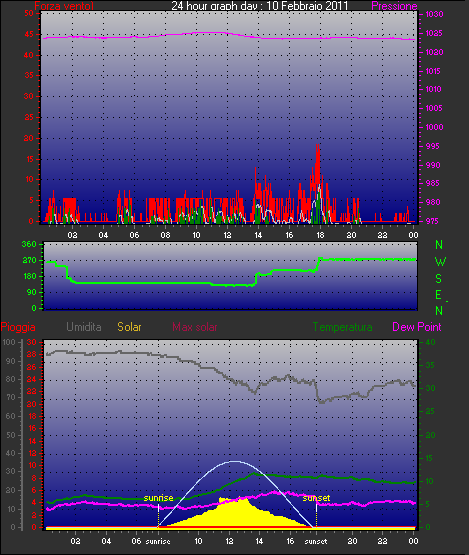Select the Temperatura legend label
The image size is (469, 555).
tap(342, 327)
